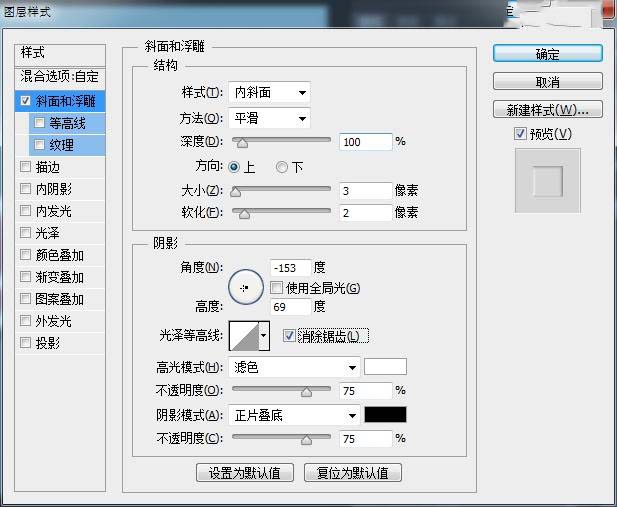Click the 大小 value field 3
The height and width of the screenshot is (507, 617).
[x=366, y=191]
